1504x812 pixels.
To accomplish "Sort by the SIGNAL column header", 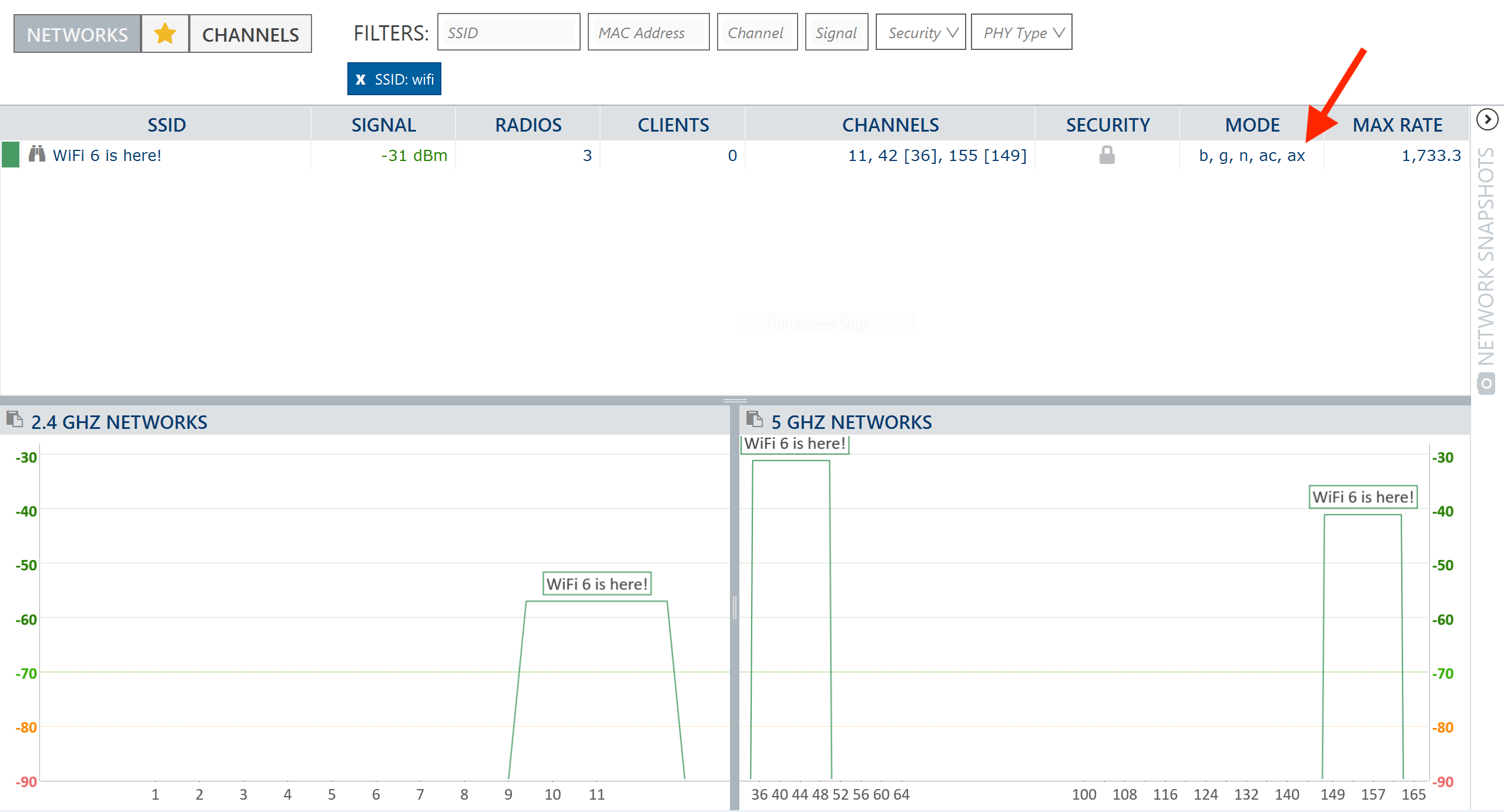I will [383, 125].
